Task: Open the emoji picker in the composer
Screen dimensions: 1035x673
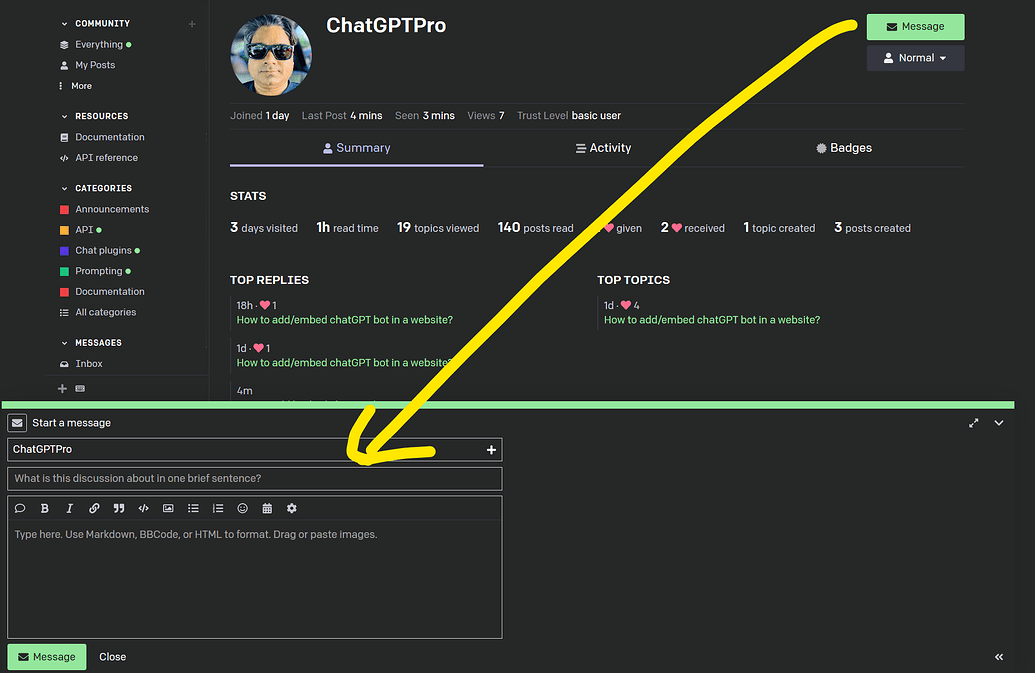Action: point(242,508)
